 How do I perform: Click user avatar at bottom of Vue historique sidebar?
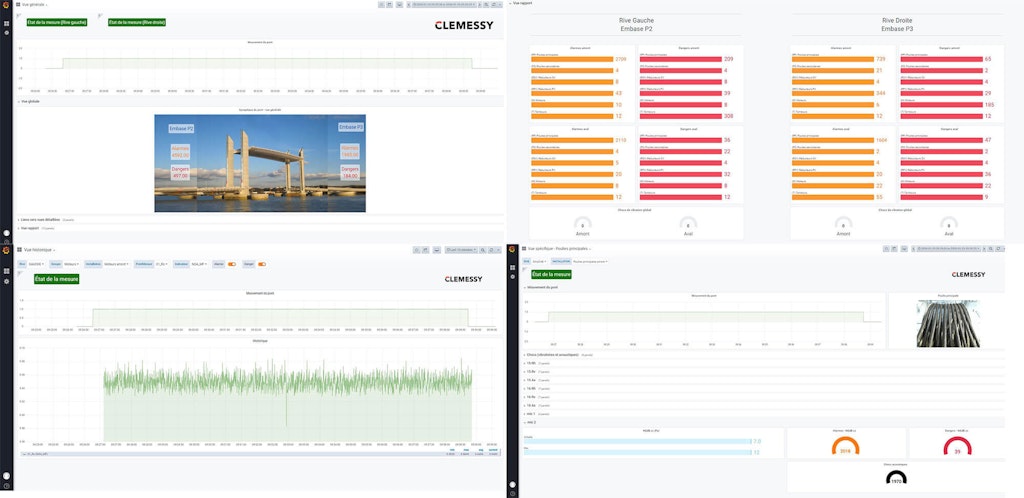(7, 476)
